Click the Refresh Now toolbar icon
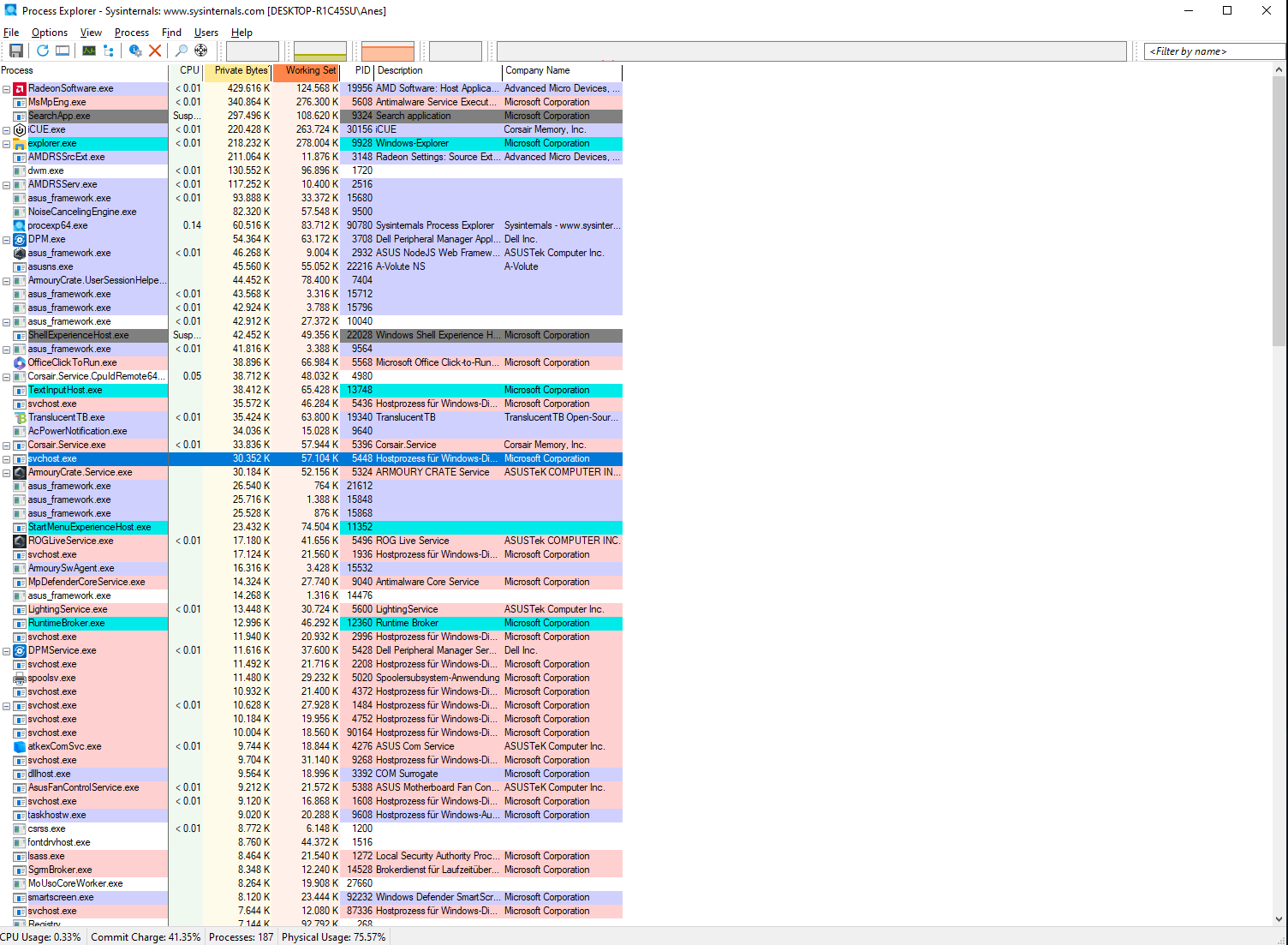Screen dimensions: 1288x945 (x=42, y=51)
